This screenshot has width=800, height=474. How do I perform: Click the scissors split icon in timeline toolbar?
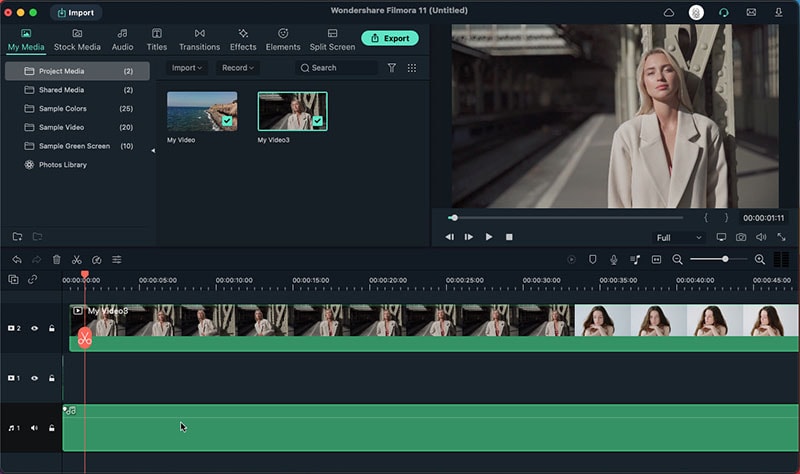coord(76,260)
